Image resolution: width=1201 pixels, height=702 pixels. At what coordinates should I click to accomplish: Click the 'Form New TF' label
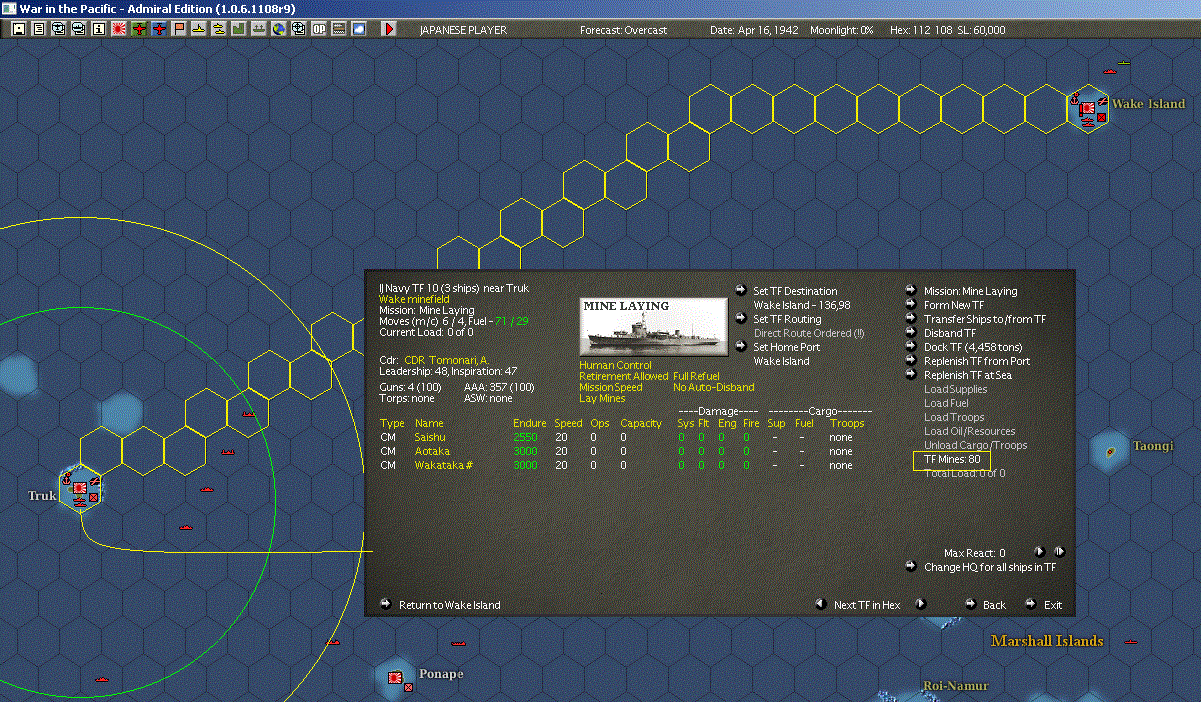[954, 305]
